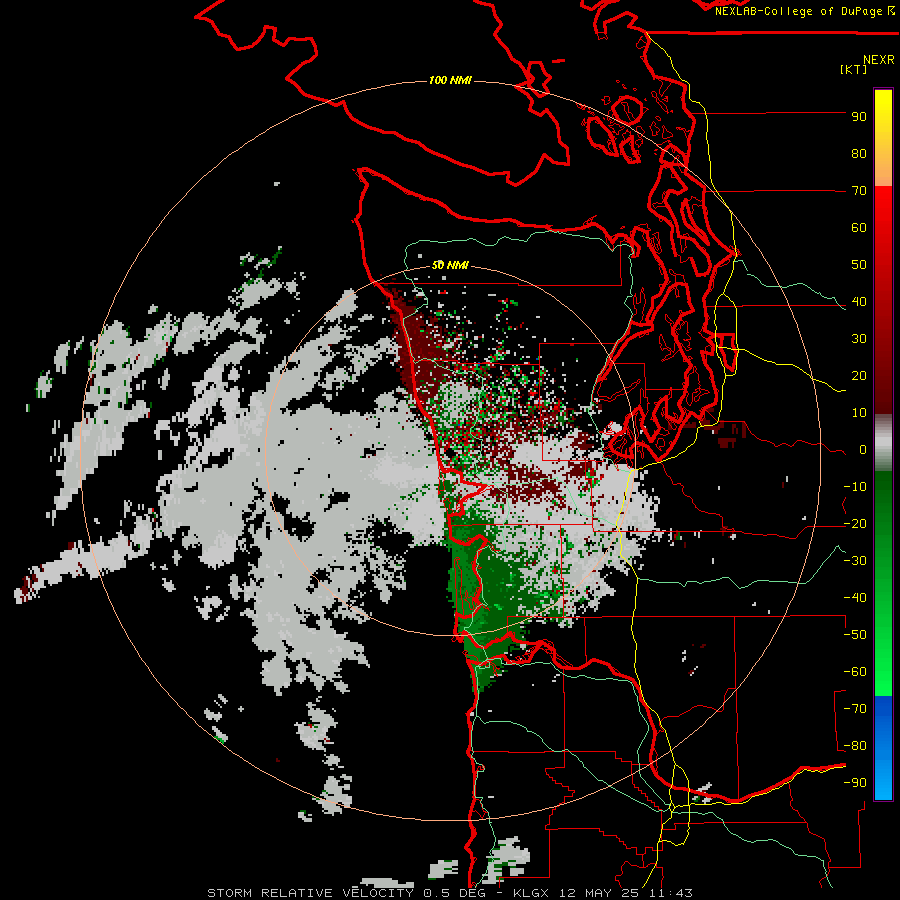Click the 100 NMI range ring label

click(x=450, y=80)
